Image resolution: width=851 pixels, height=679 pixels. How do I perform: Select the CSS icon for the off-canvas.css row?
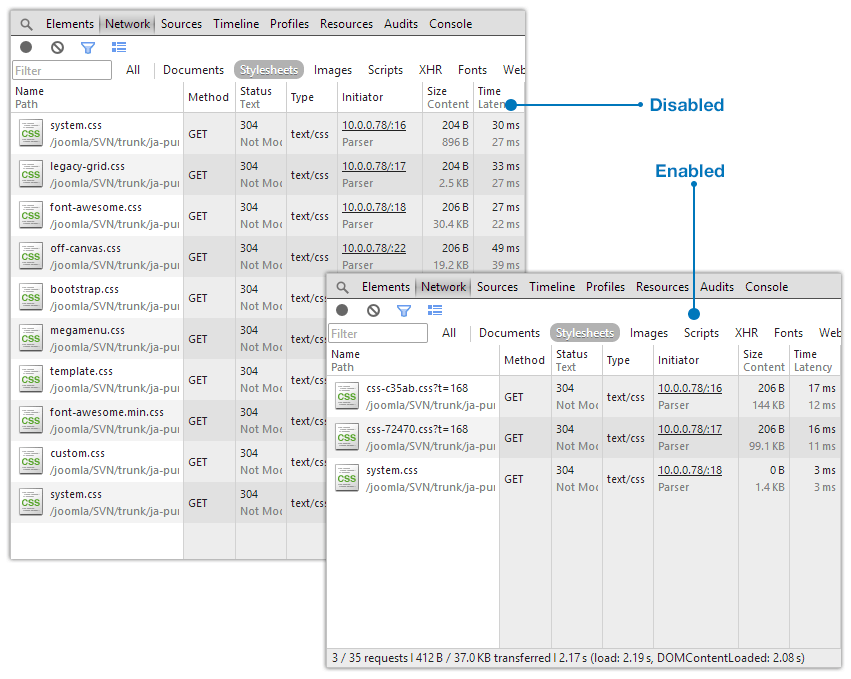(x=31, y=256)
